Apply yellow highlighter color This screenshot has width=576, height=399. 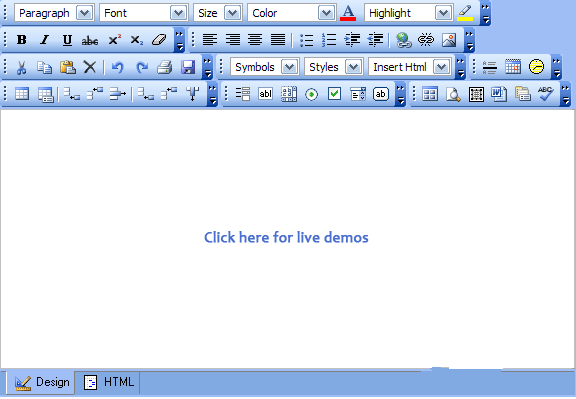coord(465,13)
